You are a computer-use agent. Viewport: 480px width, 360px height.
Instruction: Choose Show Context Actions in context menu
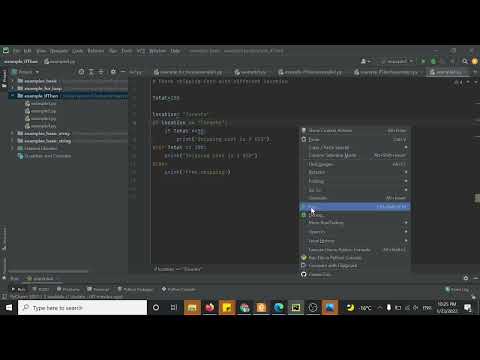(355, 131)
